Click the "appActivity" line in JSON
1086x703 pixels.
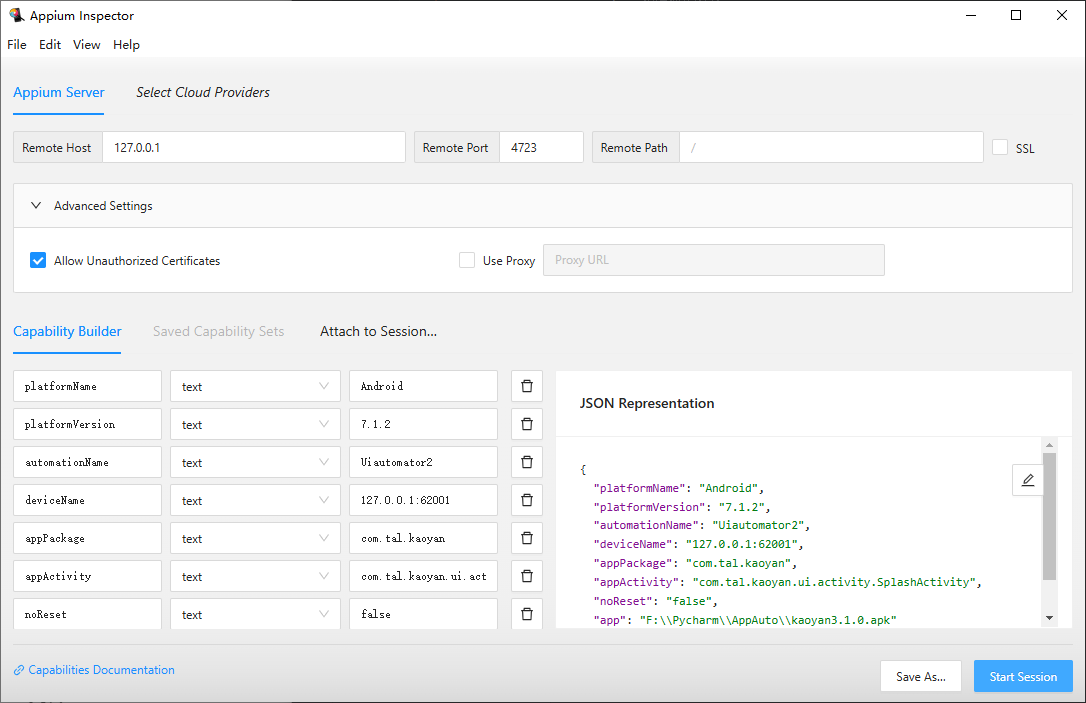tap(787, 582)
